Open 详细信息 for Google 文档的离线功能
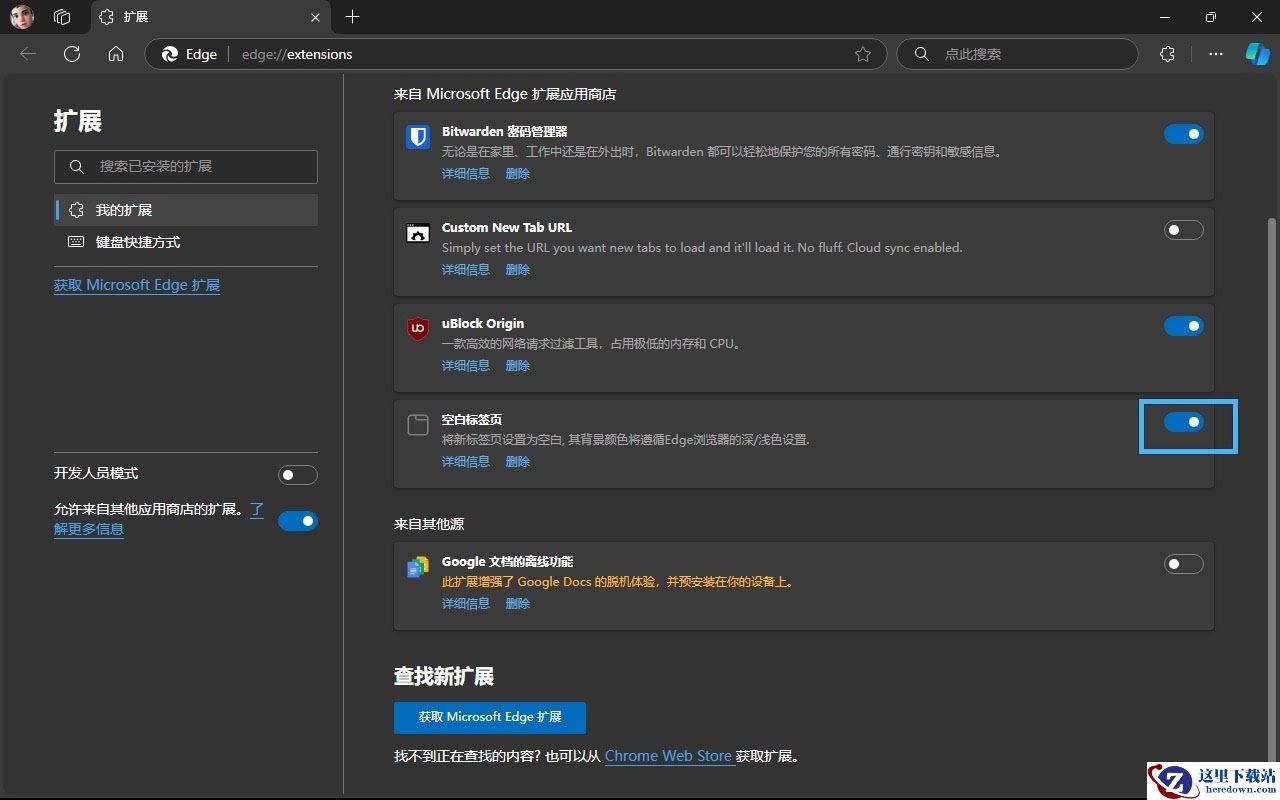 (466, 603)
